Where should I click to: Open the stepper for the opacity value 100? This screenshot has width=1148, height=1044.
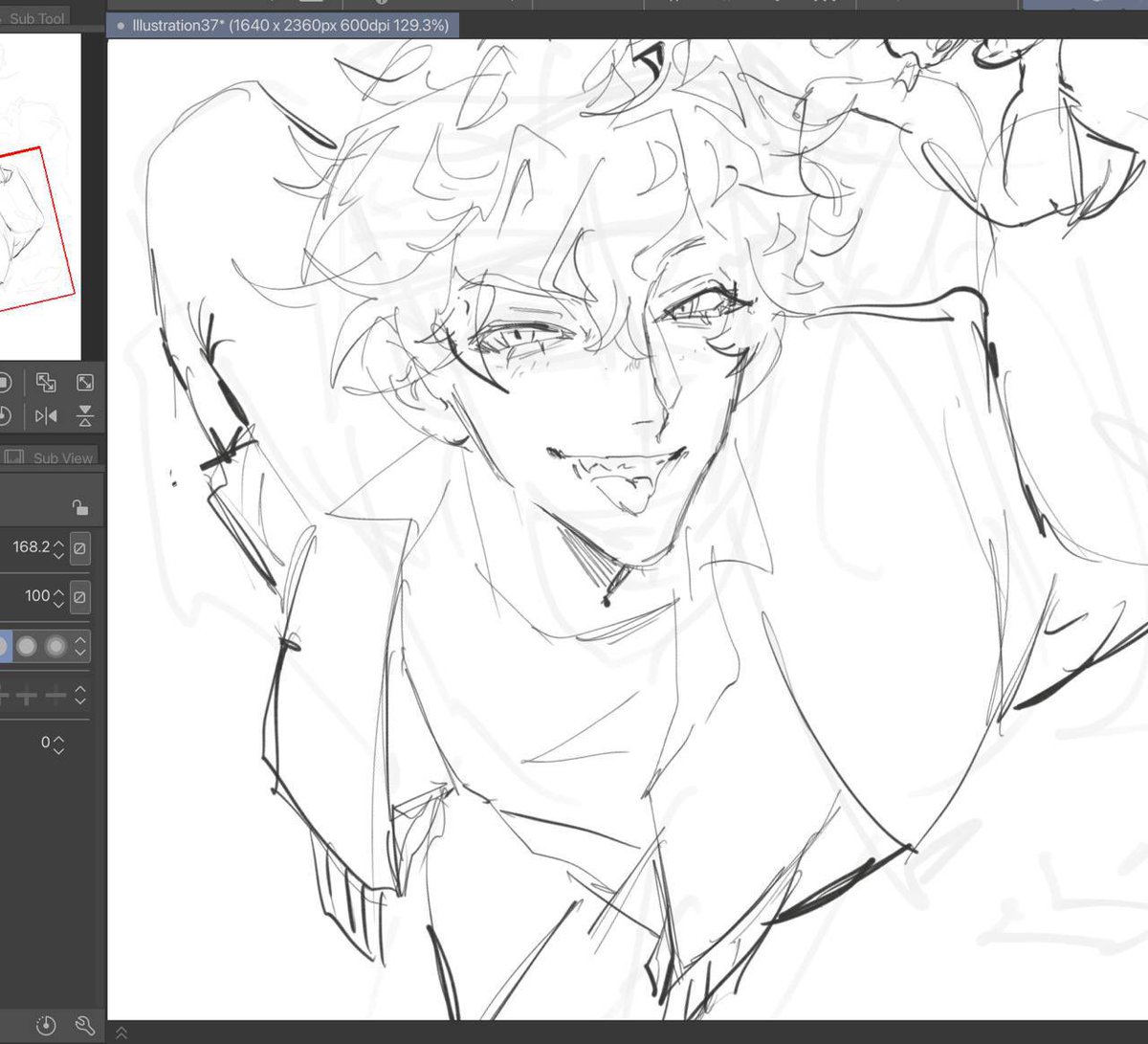pyautogui.click(x=59, y=597)
